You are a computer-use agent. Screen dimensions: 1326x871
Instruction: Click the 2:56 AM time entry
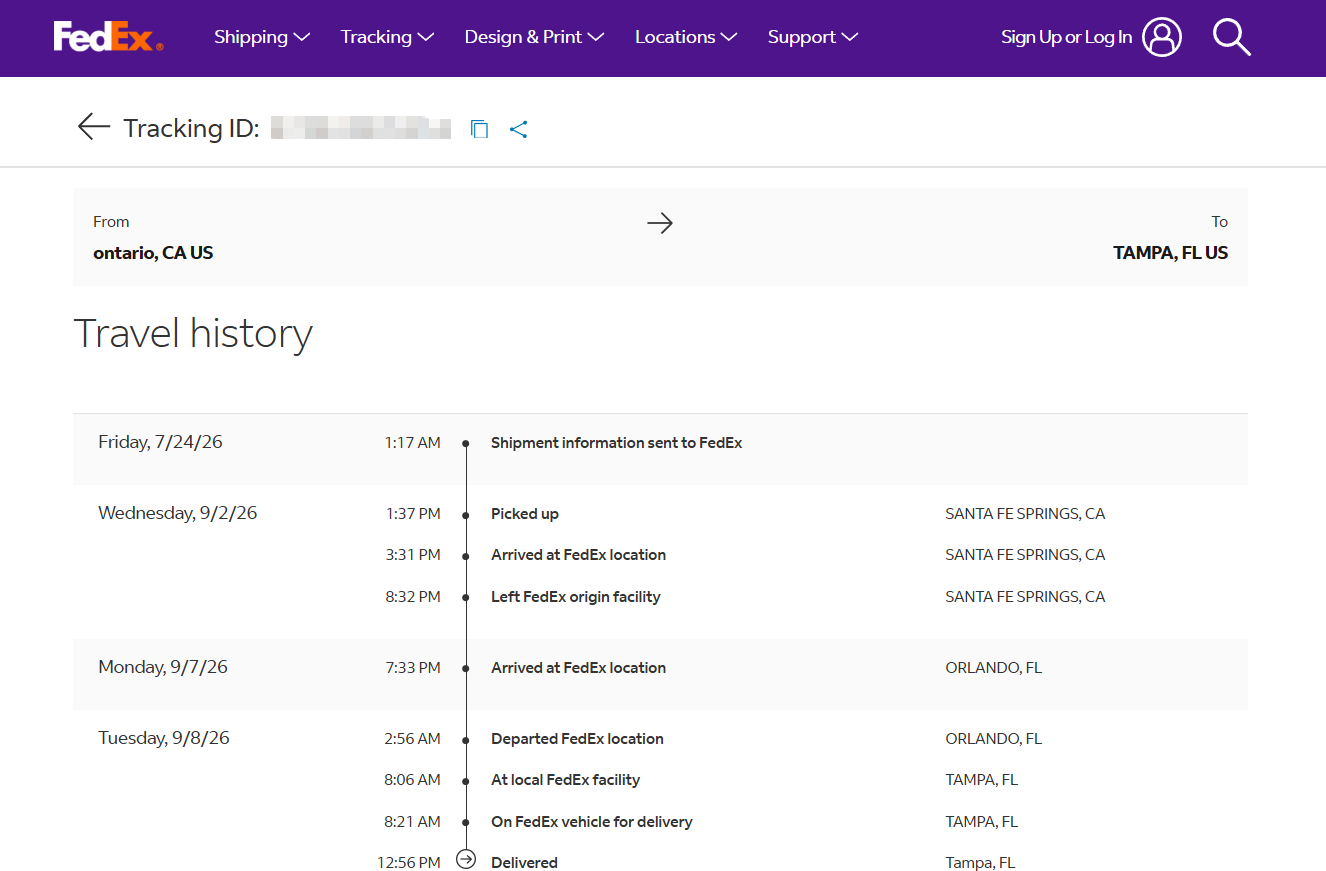[412, 739]
